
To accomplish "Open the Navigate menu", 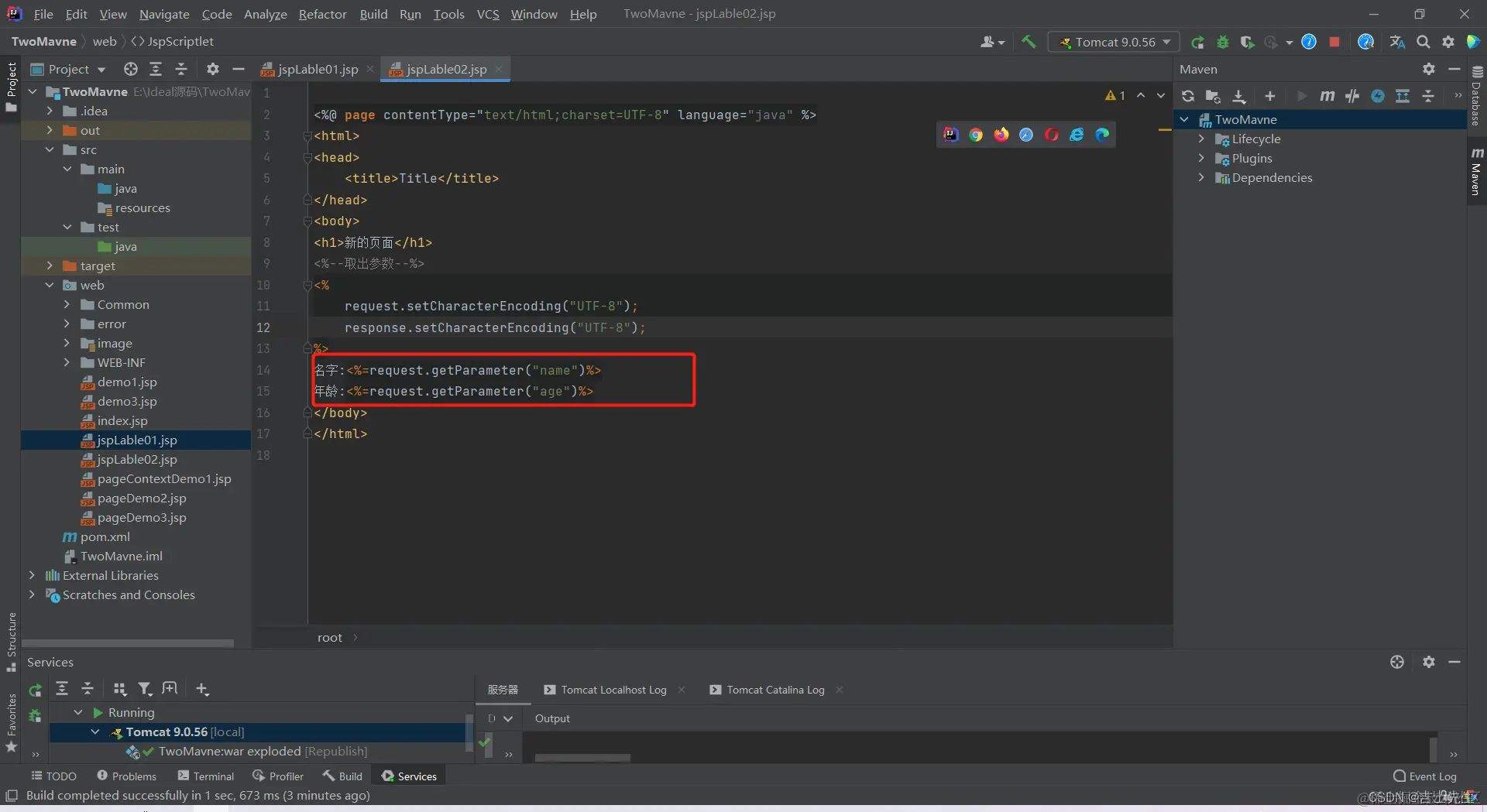I will [164, 14].
